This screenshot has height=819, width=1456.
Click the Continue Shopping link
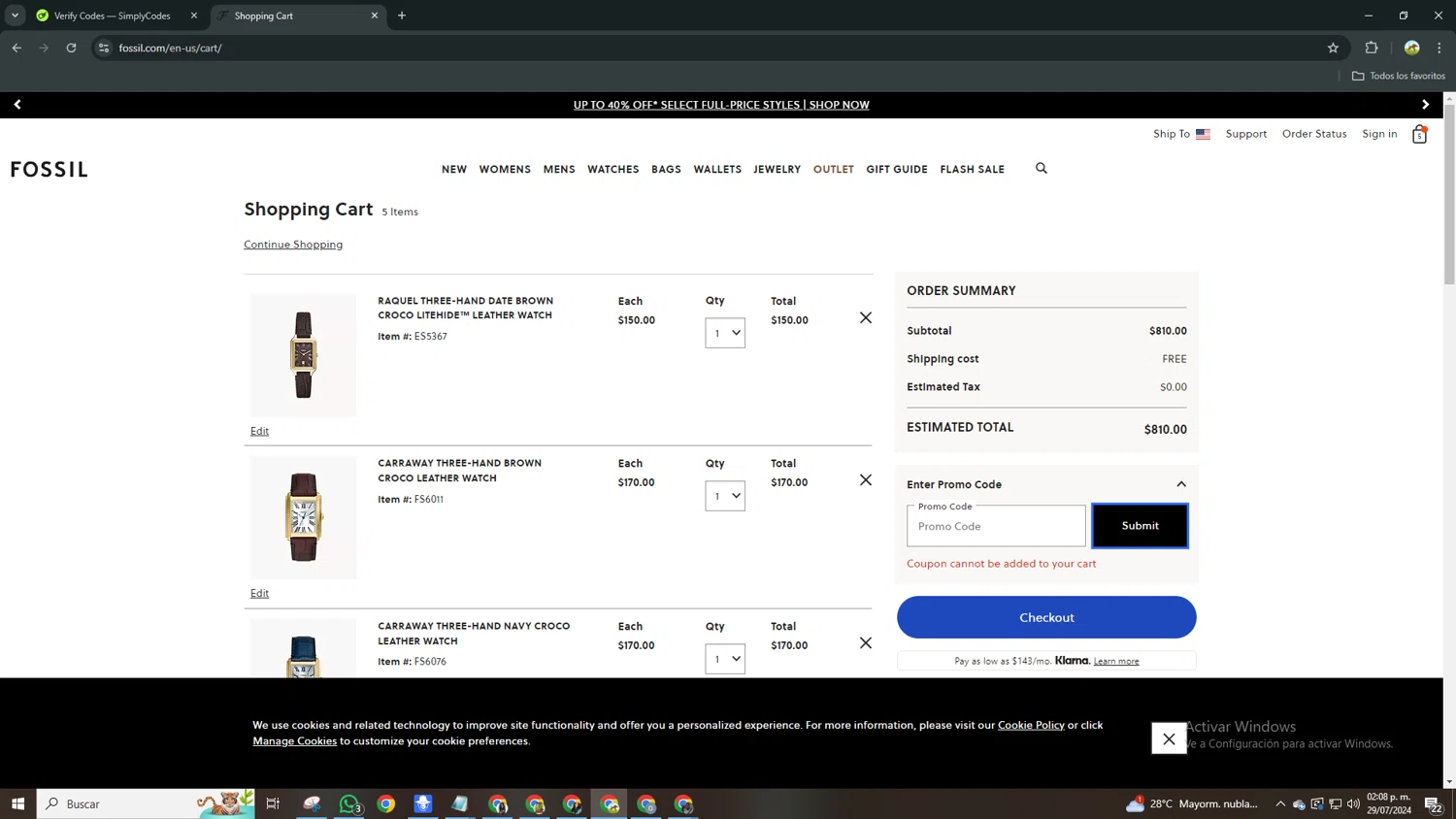(293, 245)
